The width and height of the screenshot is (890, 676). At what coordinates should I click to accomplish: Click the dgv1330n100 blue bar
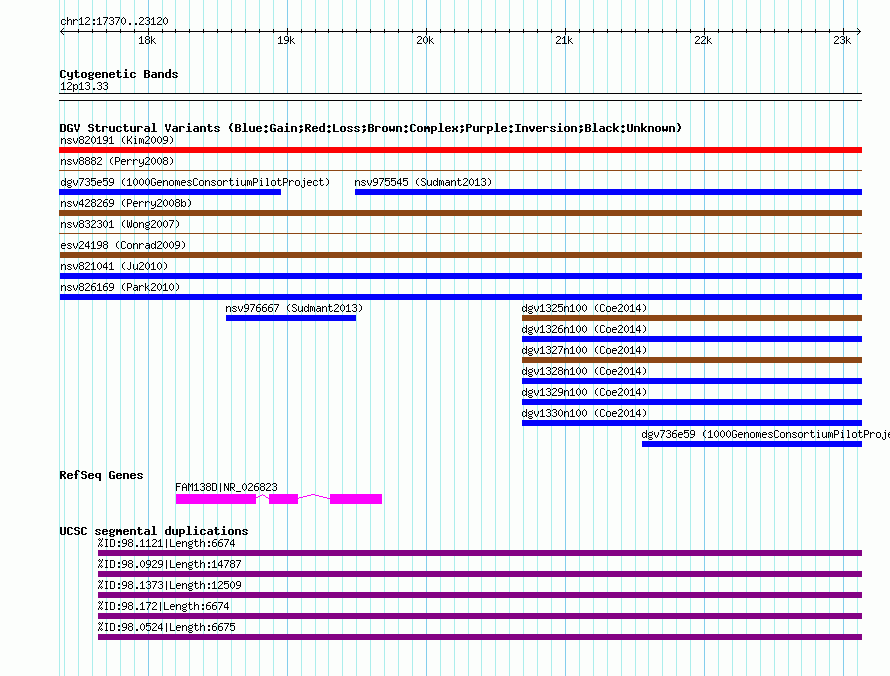[x=692, y=423]
